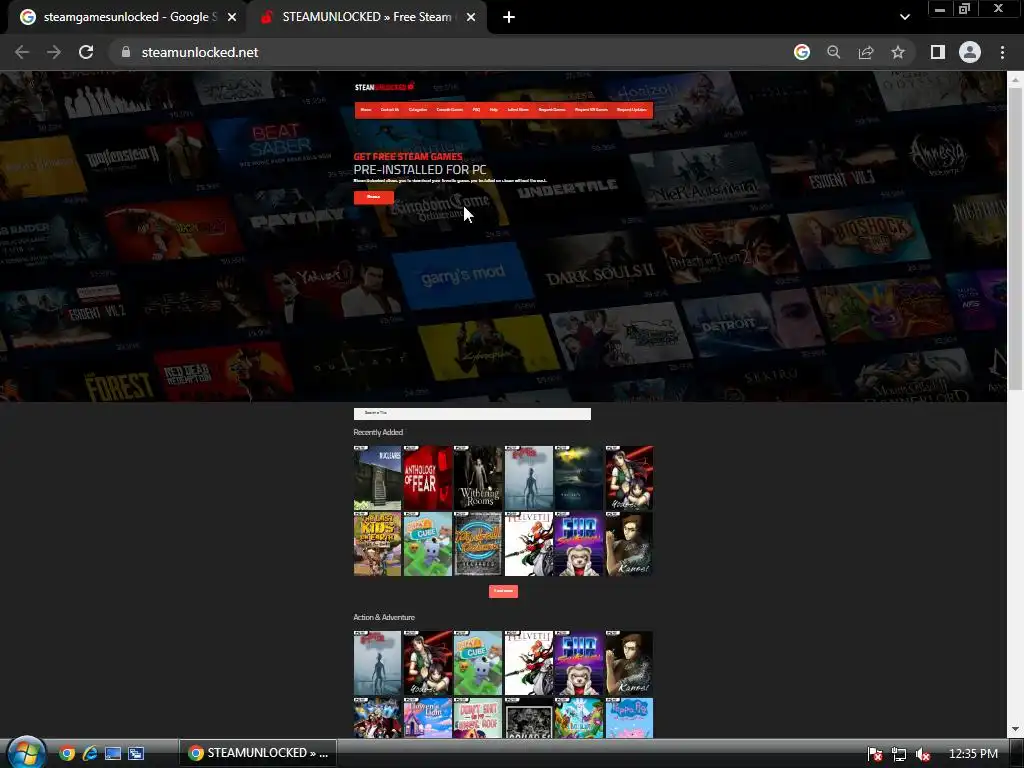Image resolution: width=1024 pixels, height=768 pixels.
Task: Click the STEAMUNLOCKED taskbar window button
Action: point(258,753)
